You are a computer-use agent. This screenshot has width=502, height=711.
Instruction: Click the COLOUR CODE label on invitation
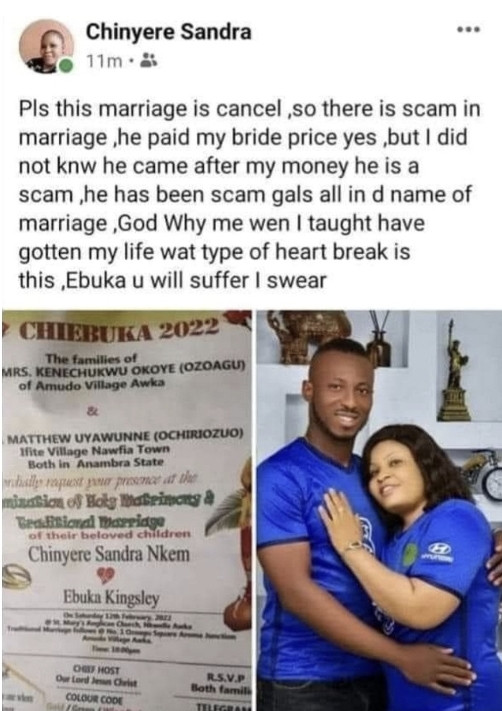(94, 699)
